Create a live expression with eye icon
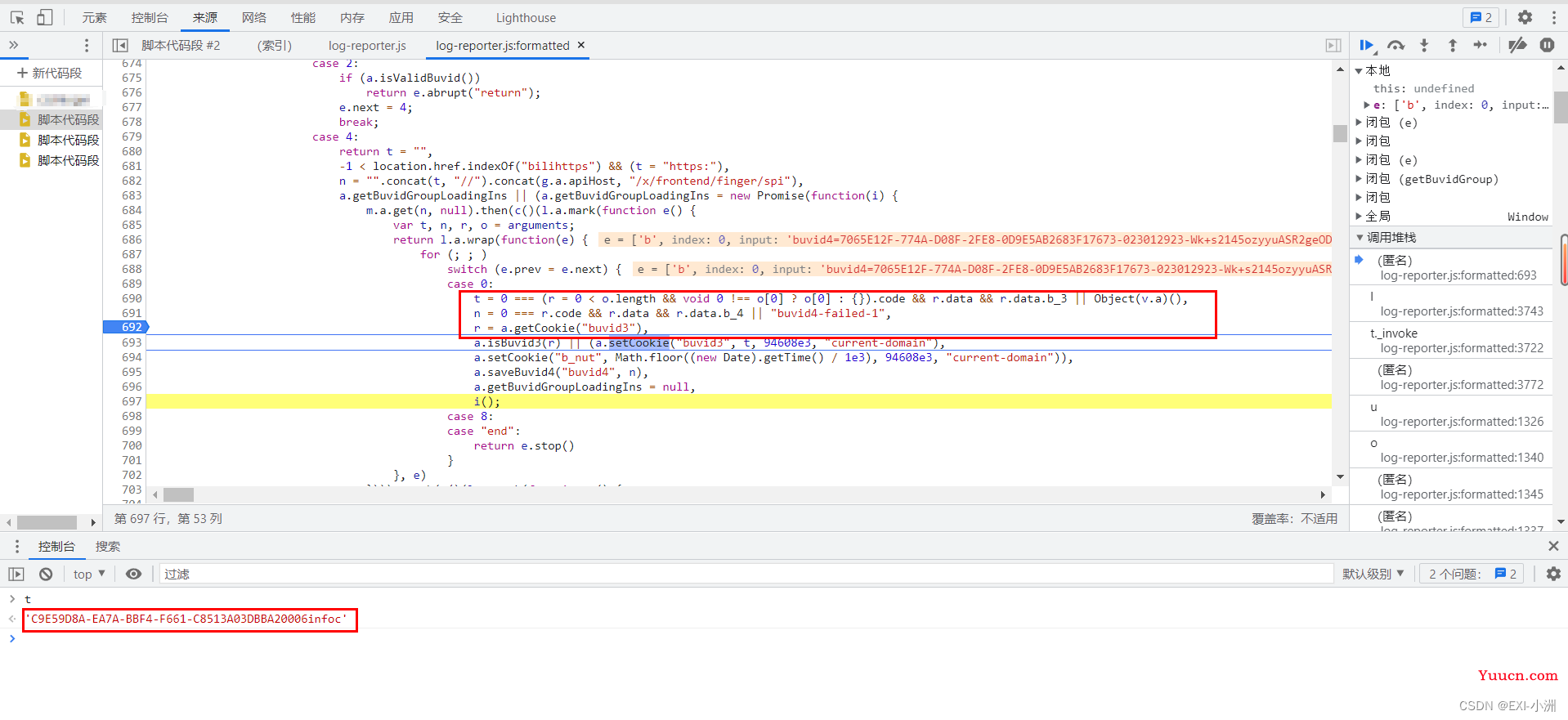Image resolution: width=1568 pixels, height=720 pixels. 133,574
